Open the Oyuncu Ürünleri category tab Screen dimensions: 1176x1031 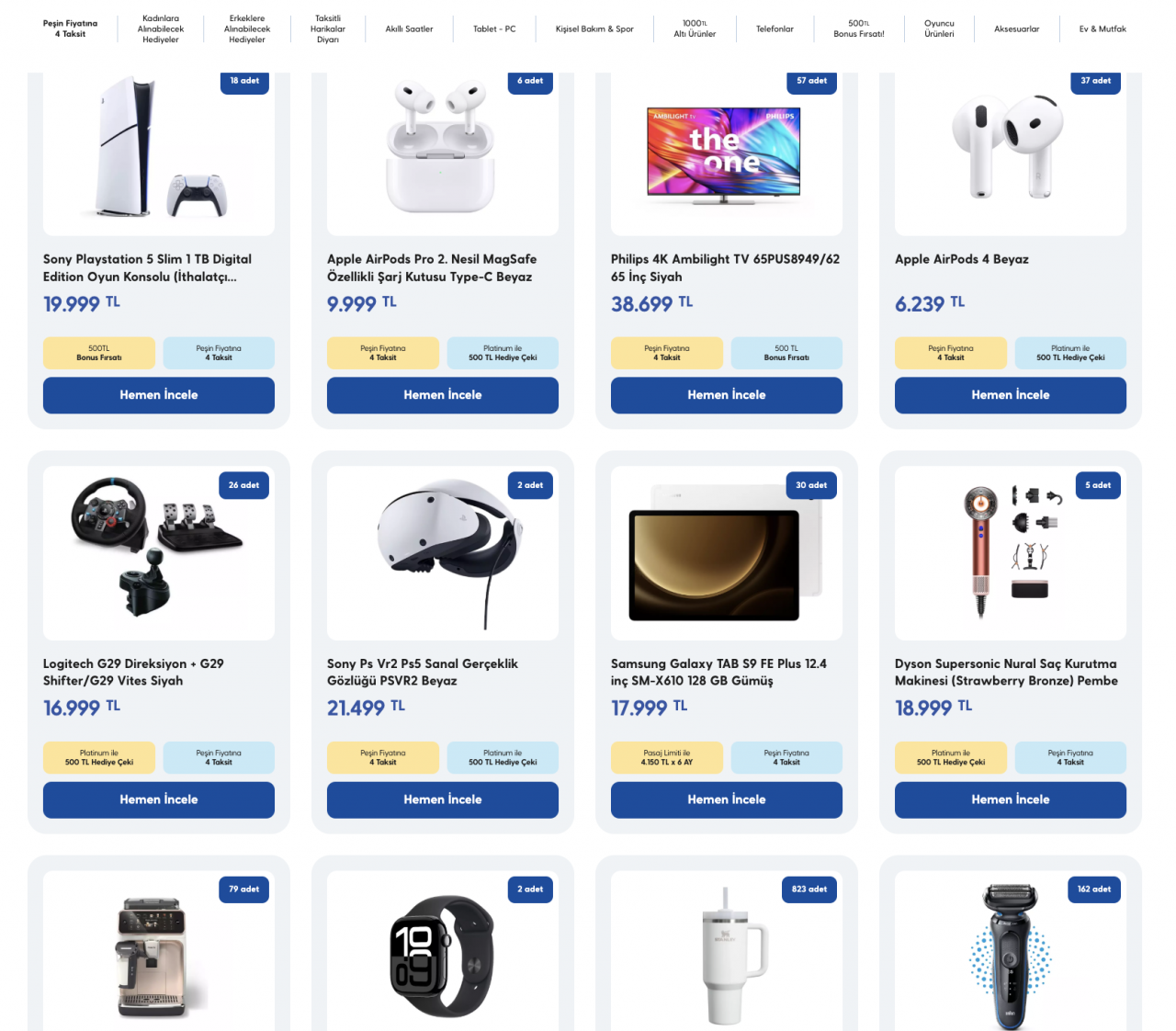point(939,28)
